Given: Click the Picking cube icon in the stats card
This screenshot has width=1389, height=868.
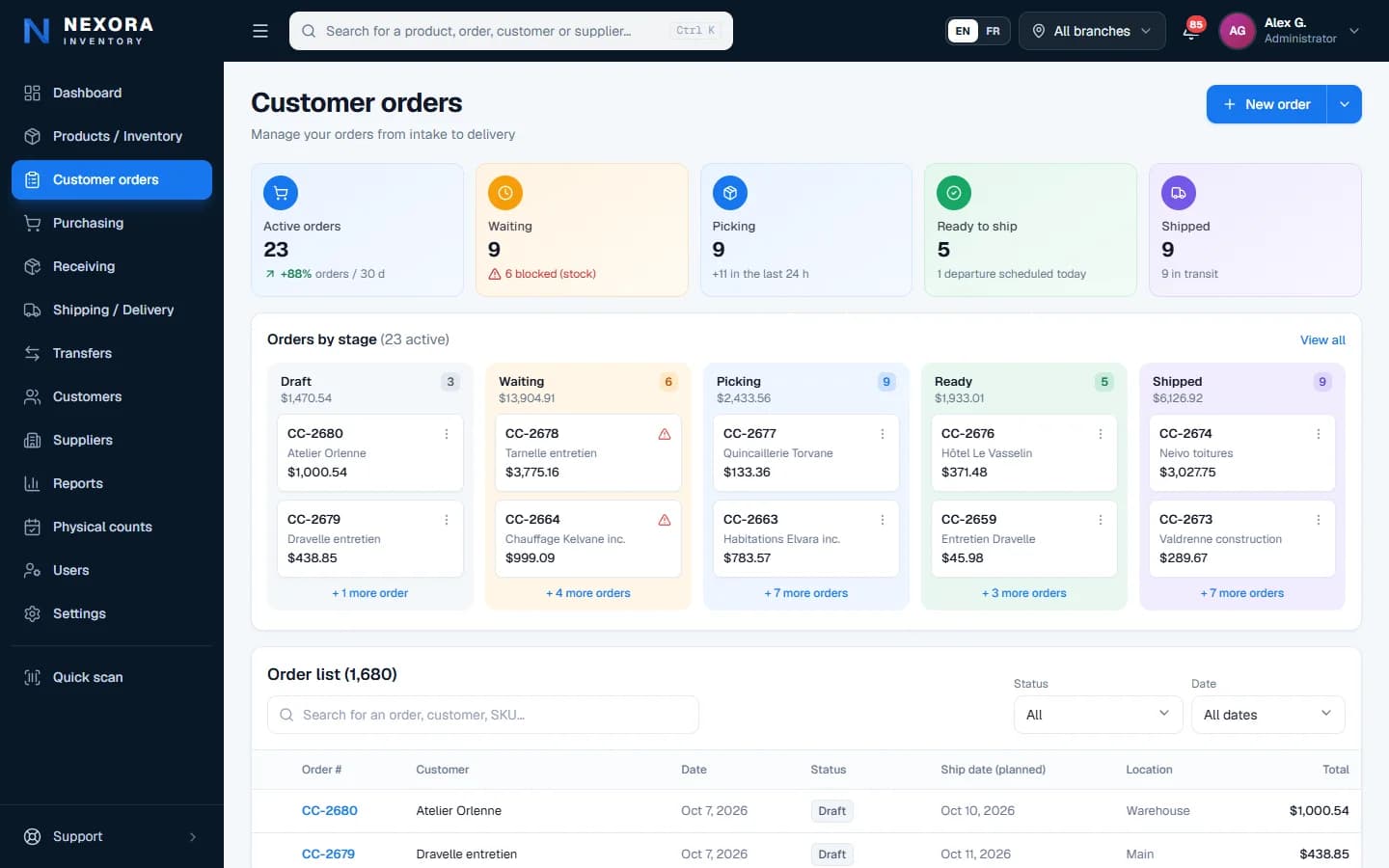Looking at the screenshot, I should tap(730, 193).
